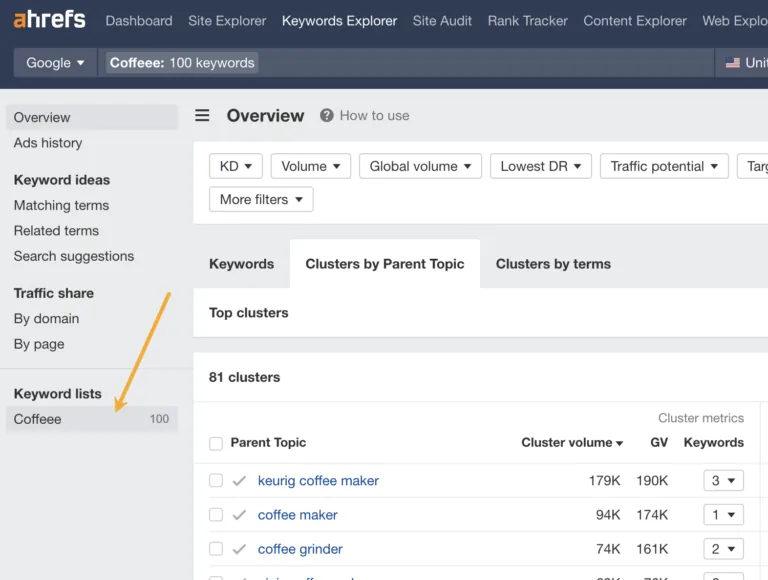The height and width of the screenshot is (580, 768).
Task: Go to Dashboard in top navigation
Action: (x=139, y=21)
